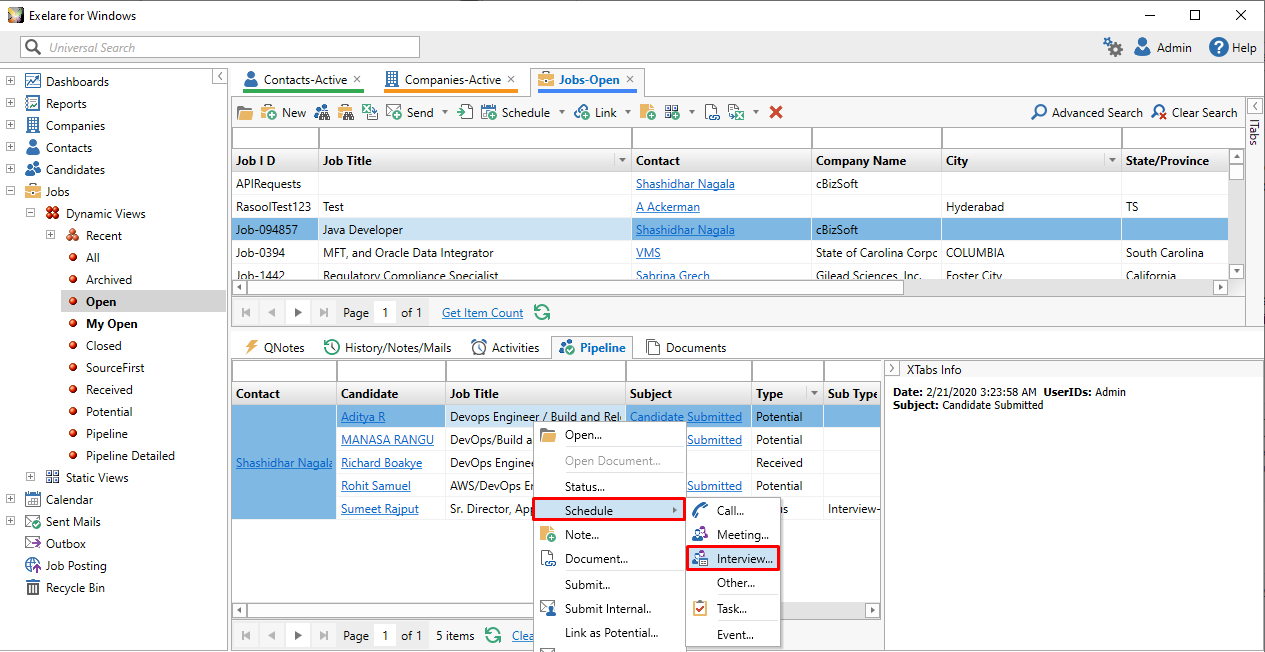This screenshot has height=652, width=1265.
Task: Open the Job Title column filter dropdown
Action: [x=621, y=161]
